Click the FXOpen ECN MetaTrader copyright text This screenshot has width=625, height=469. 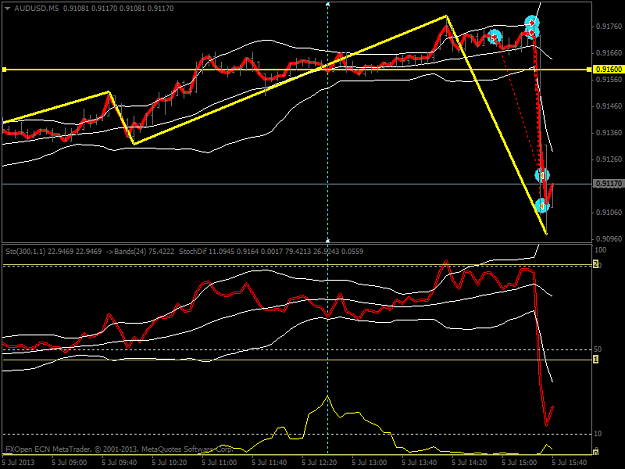coord(119,449)
